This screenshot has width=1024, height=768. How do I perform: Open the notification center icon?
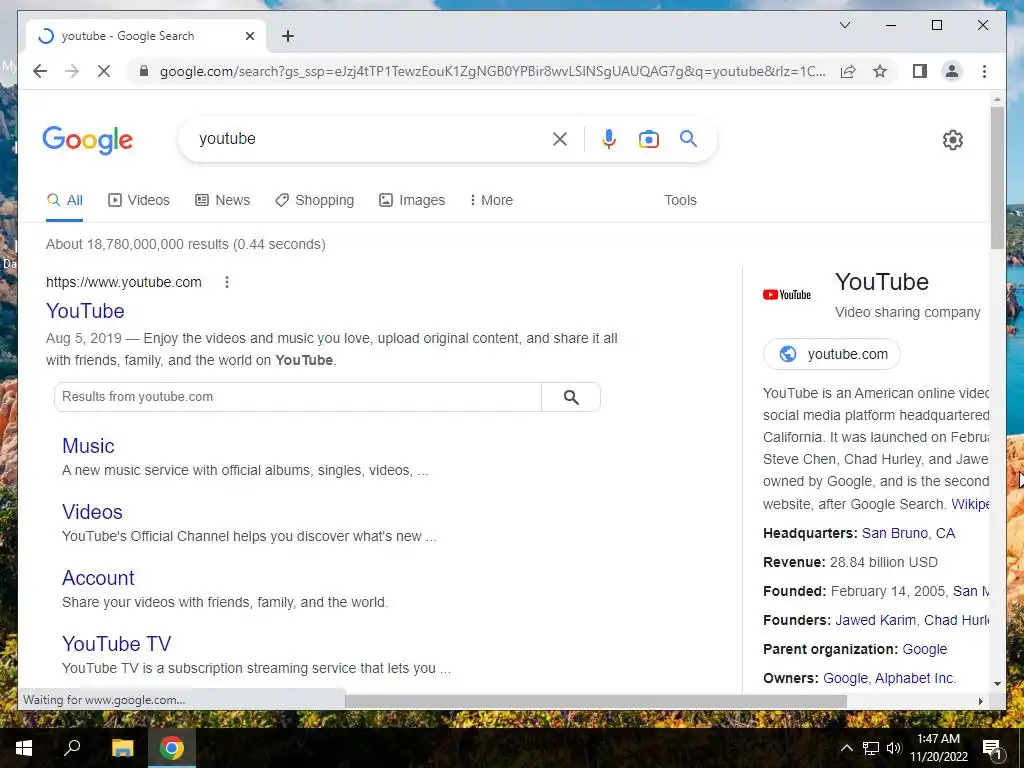(x=992, y=748)
